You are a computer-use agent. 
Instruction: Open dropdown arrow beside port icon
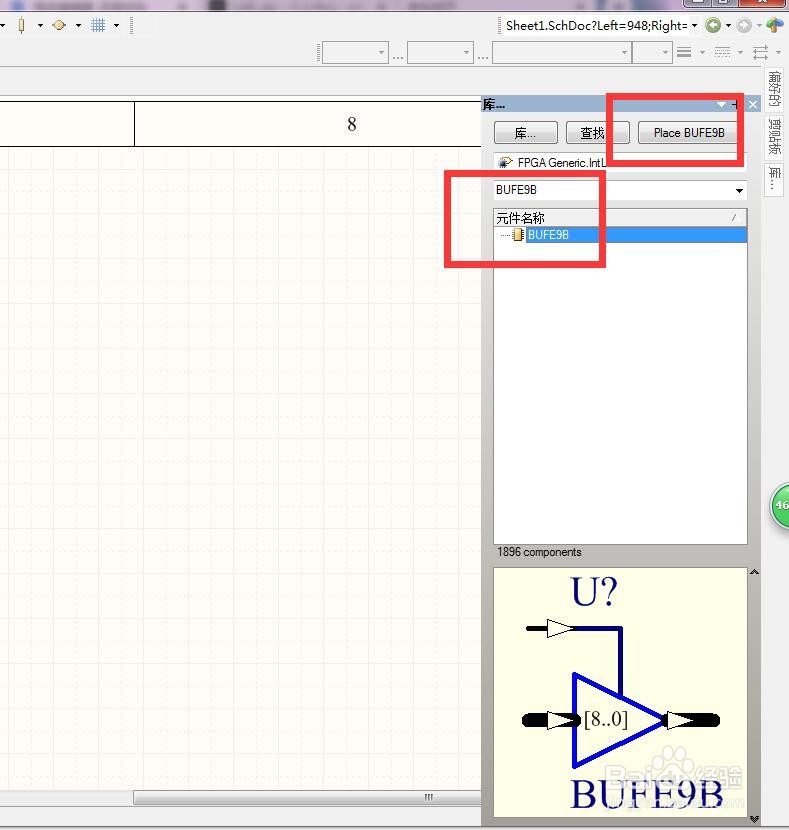78,25
